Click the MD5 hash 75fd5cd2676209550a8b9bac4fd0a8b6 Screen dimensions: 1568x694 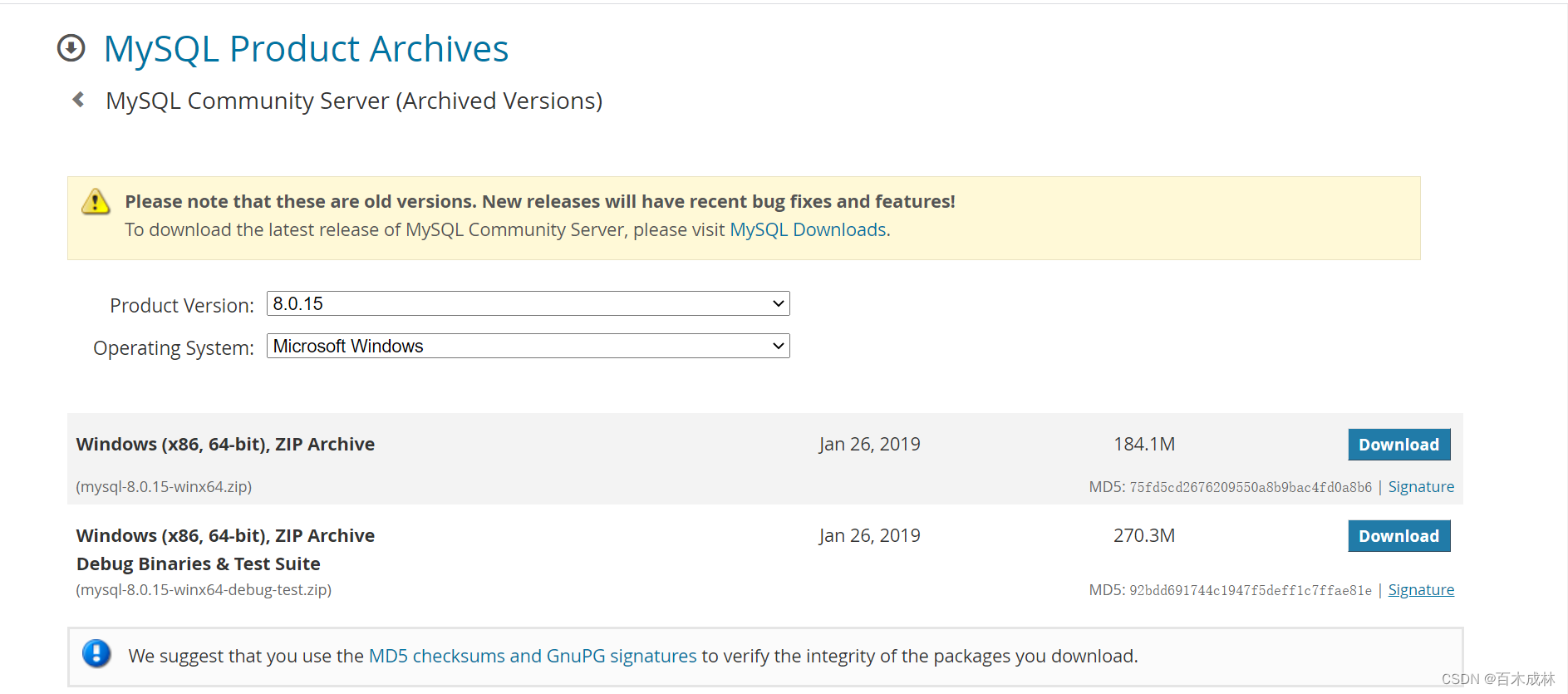[1251, 487]
